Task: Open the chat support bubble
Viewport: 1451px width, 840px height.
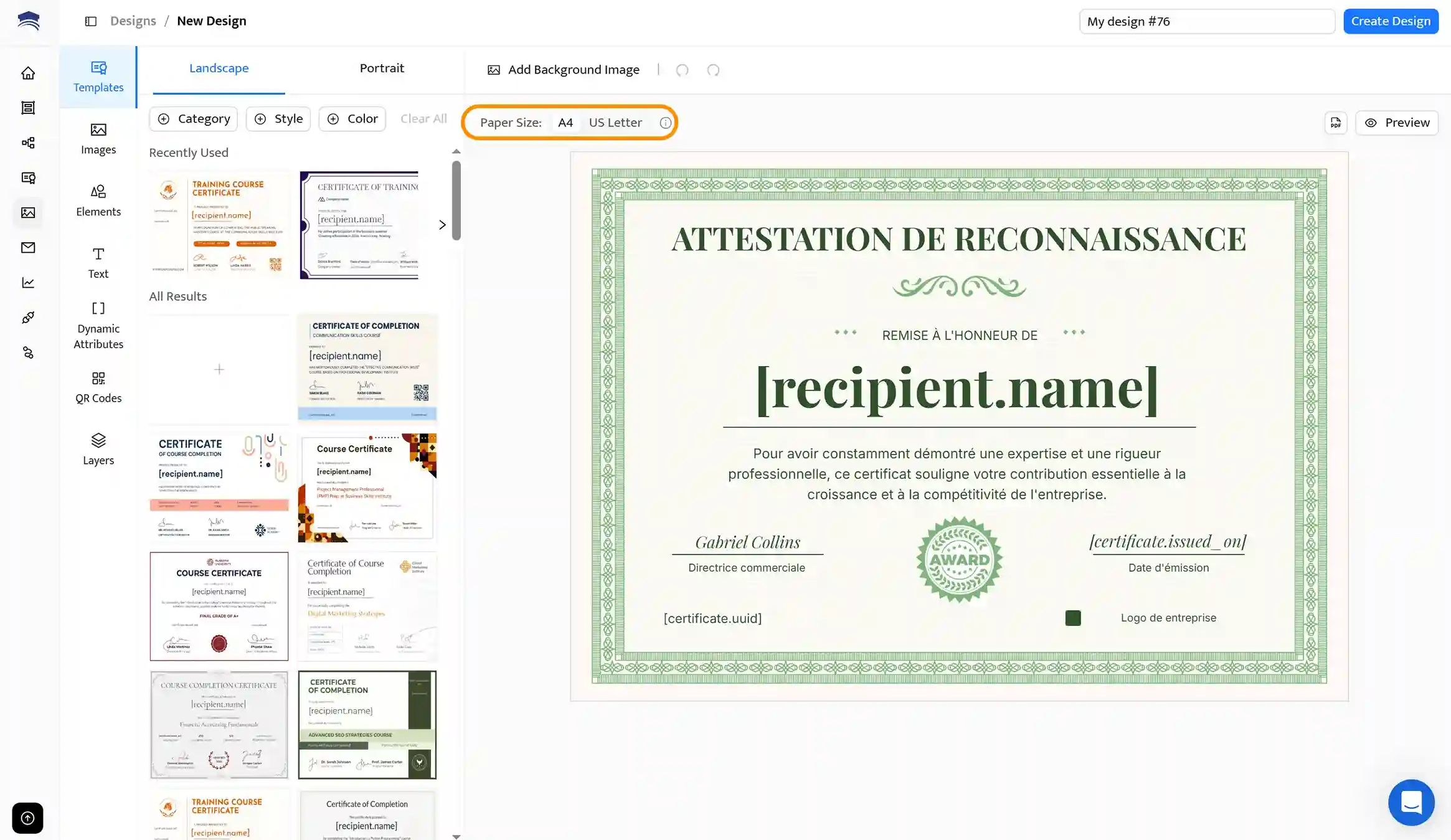Action: (1411, 802)
